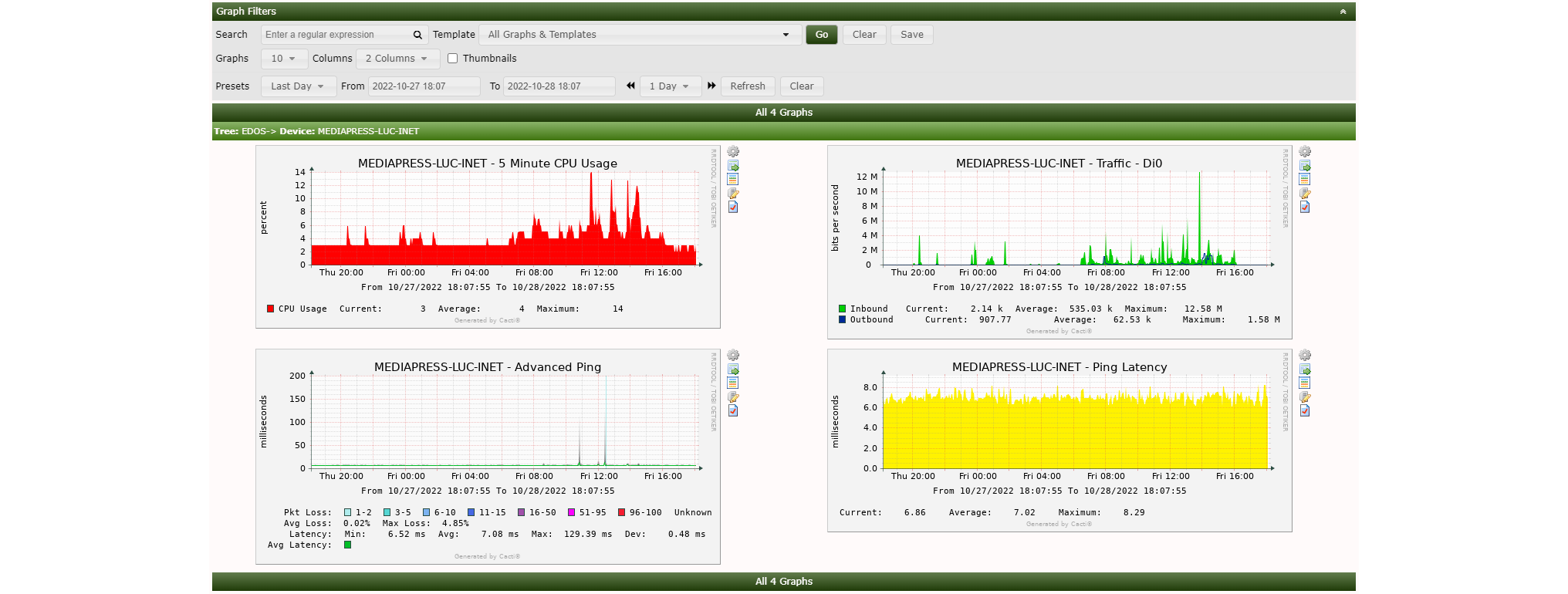This screenshot has width=1568, height=594.
Task: Click the search magnifier icon
Action: [x=417, y=35]
